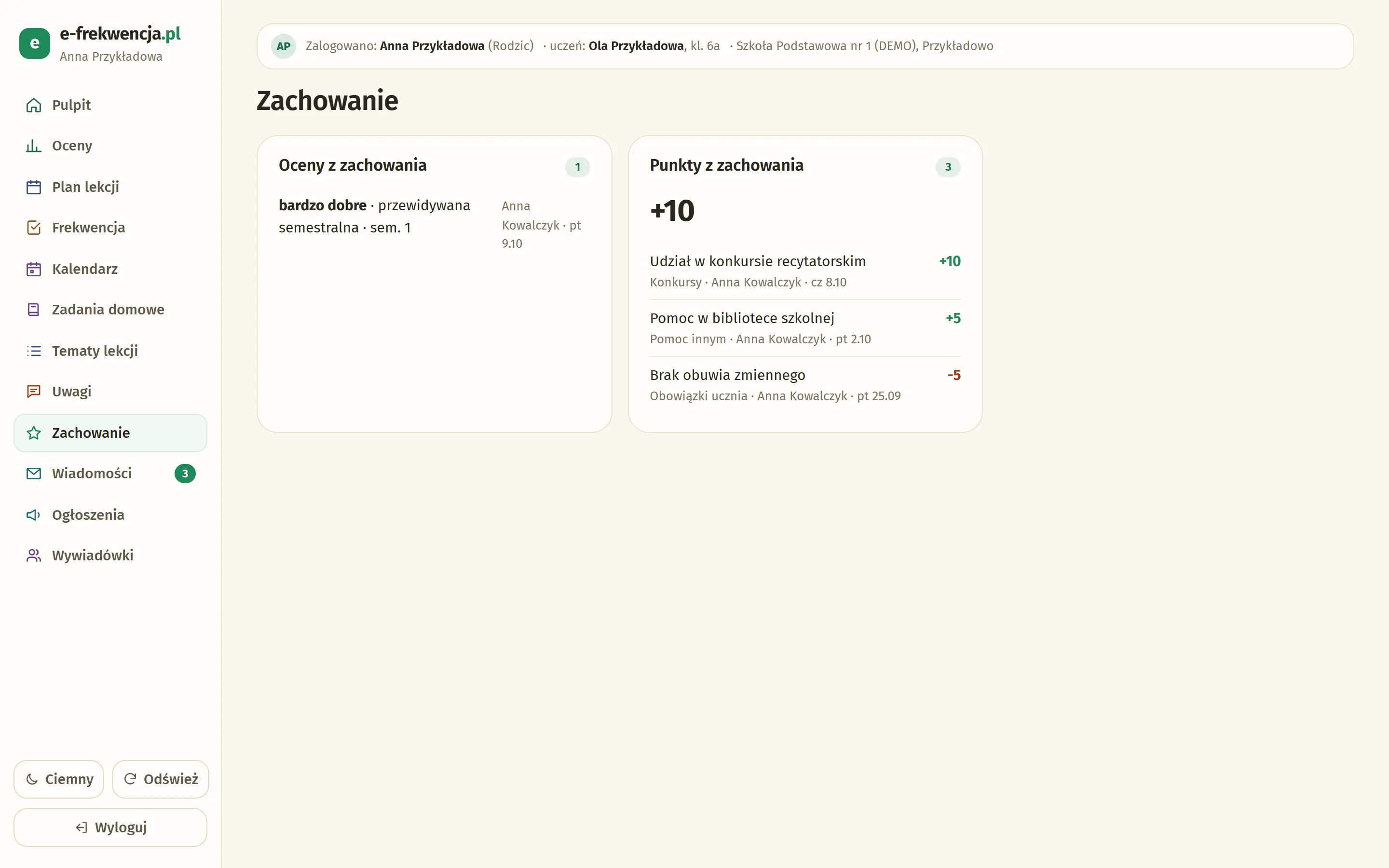Click the Zadania domowe book icon
The image size is (1389, 868).
pos(34,310)
